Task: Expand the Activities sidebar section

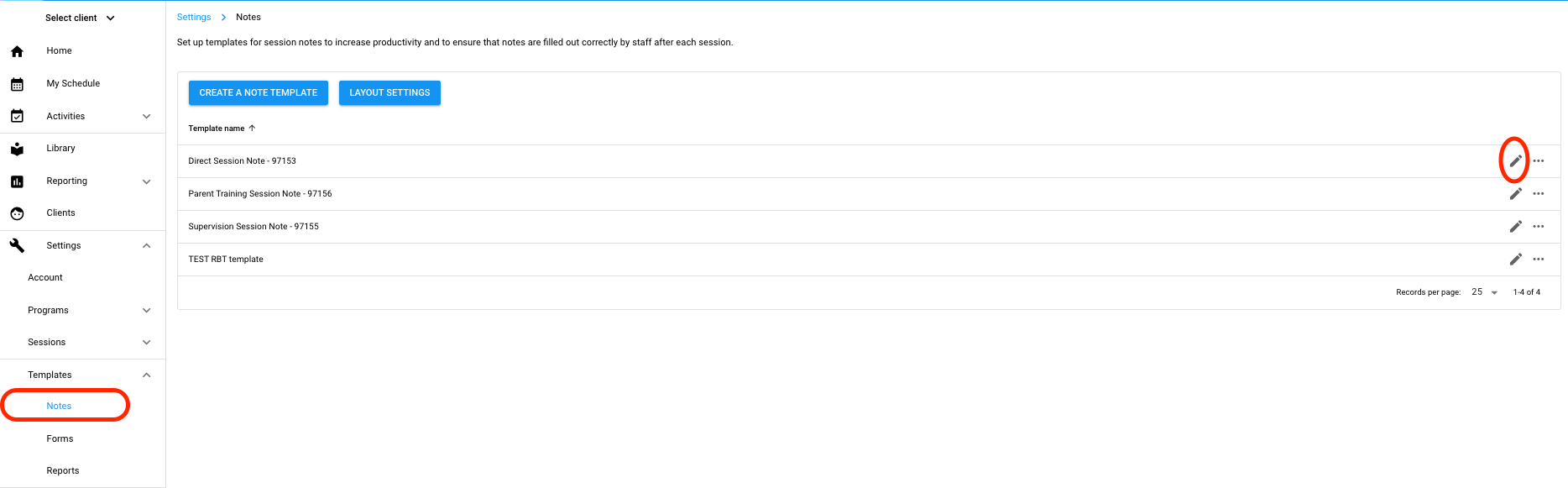Action: (146, 117)
